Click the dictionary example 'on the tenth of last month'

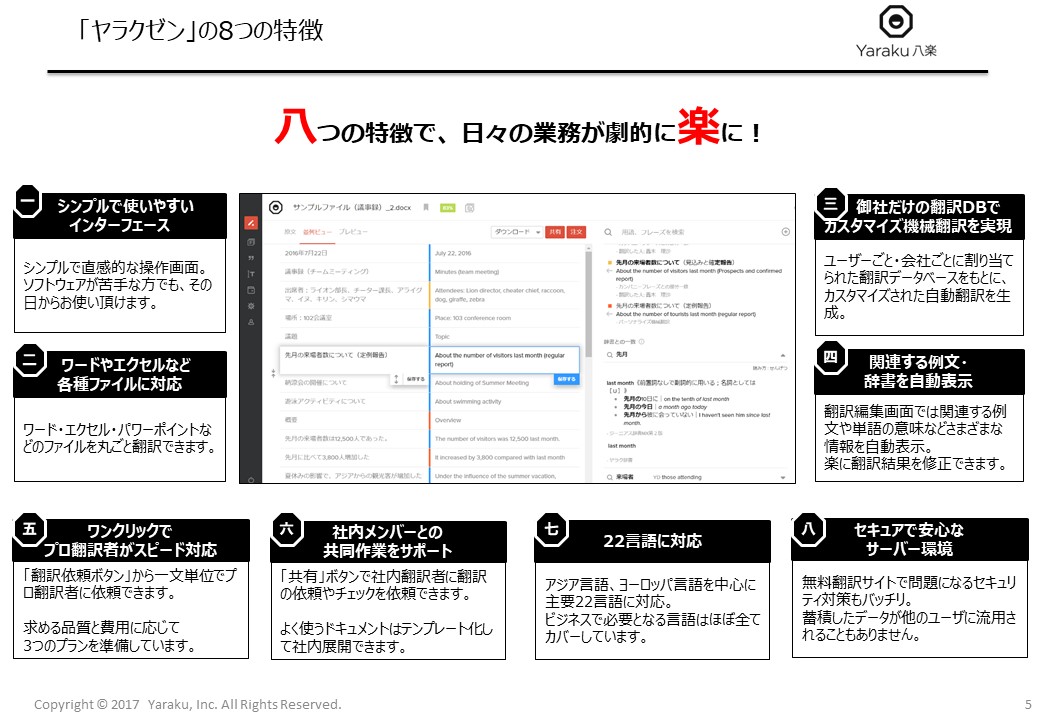(696, 399)
